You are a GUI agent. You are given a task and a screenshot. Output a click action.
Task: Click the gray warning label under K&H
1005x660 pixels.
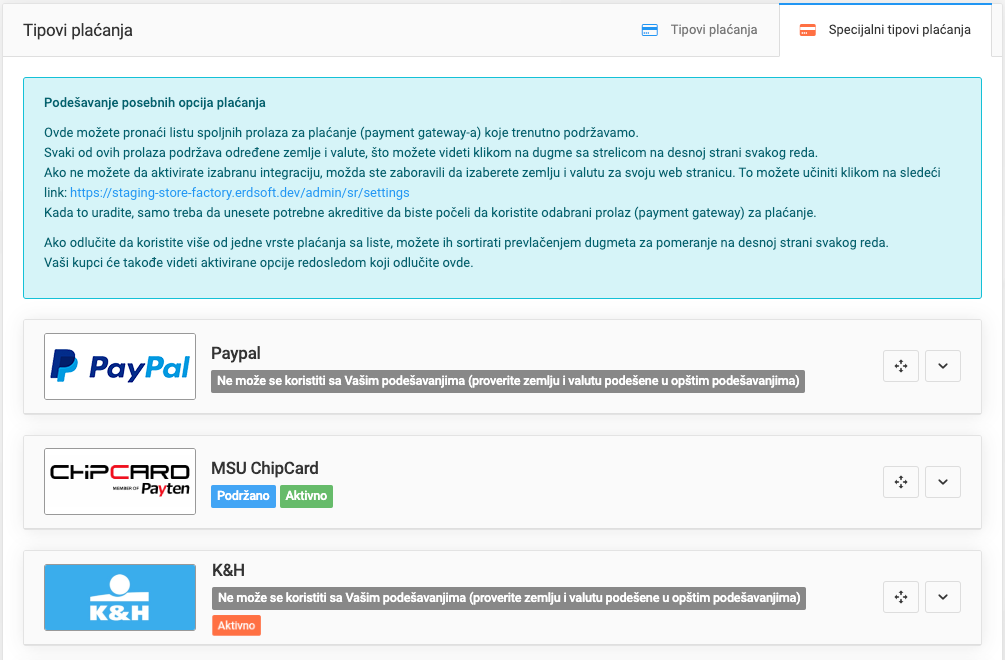pos(508,598)
